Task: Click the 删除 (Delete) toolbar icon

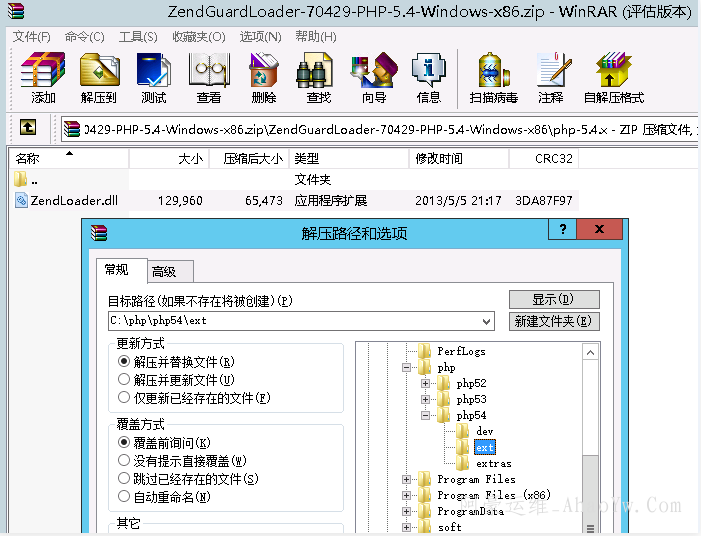Action: pos(263,78)
